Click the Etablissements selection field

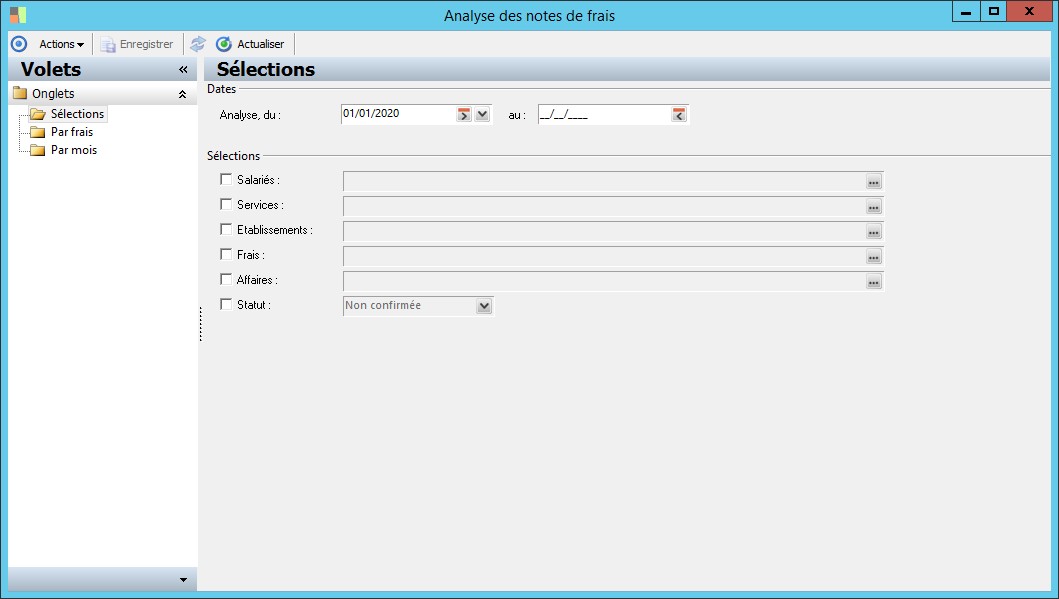click(604, 232)
